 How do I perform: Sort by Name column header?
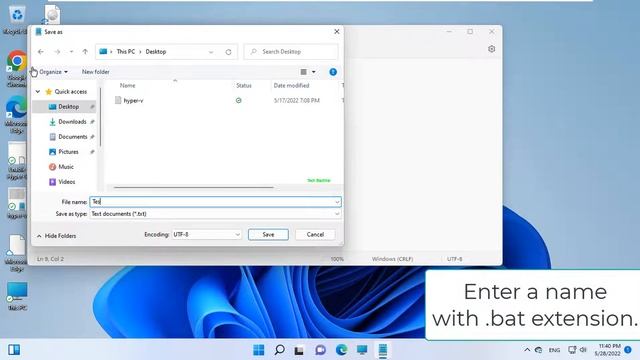click(x=127, y=85)
